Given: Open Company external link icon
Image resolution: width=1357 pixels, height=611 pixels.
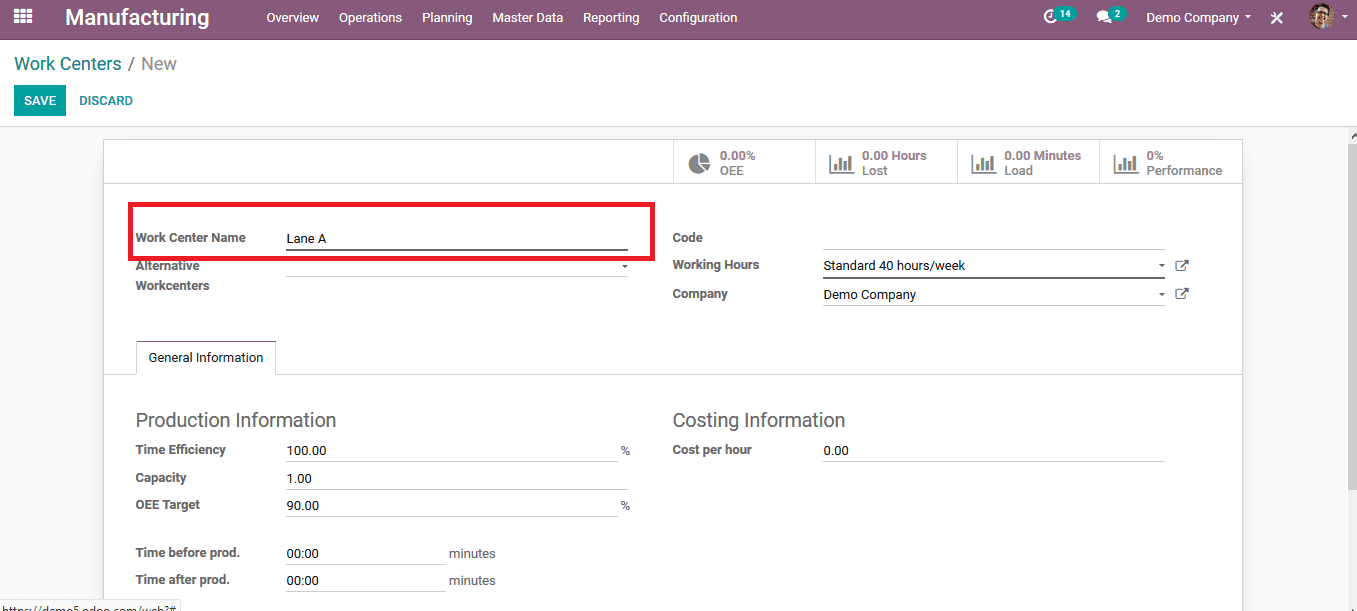Looking at the screenshot, I should pos(1181,294).
